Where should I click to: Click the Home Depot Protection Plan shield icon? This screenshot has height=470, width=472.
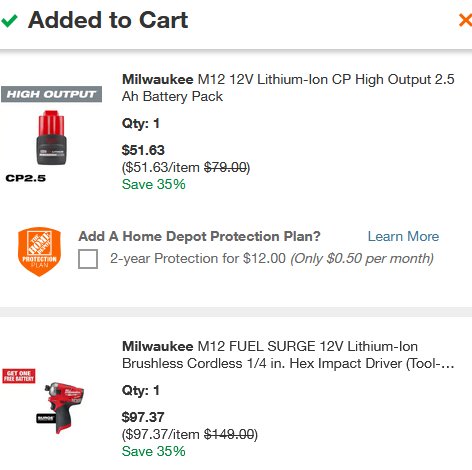tap(39, 252)
